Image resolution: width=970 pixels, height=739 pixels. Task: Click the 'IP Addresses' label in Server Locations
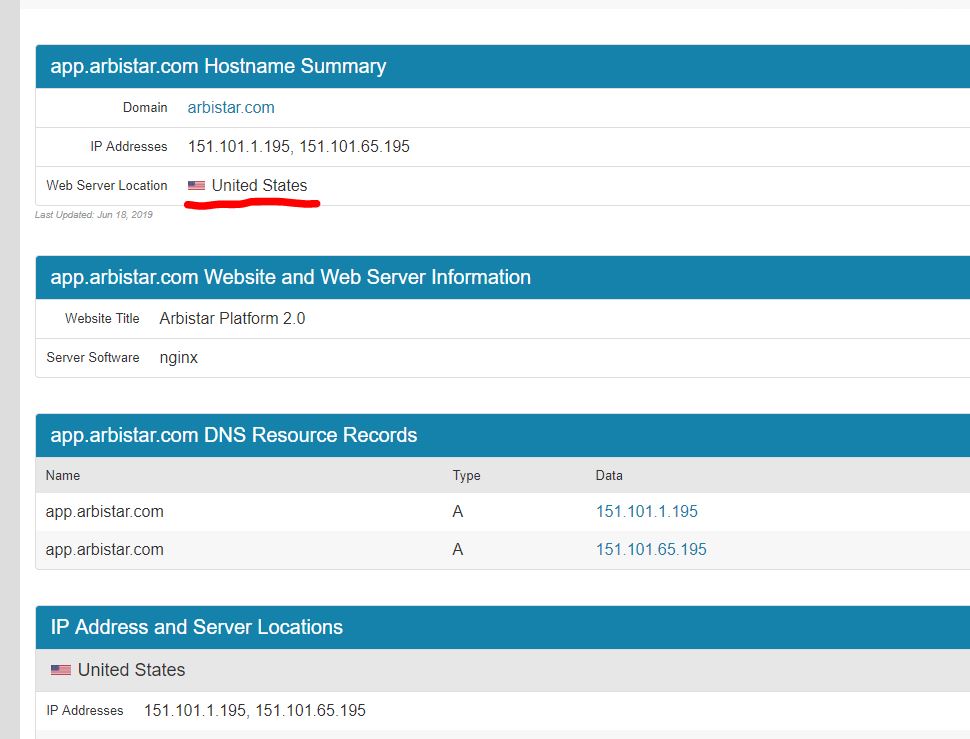pyautogui.click(x=85, y=711)
